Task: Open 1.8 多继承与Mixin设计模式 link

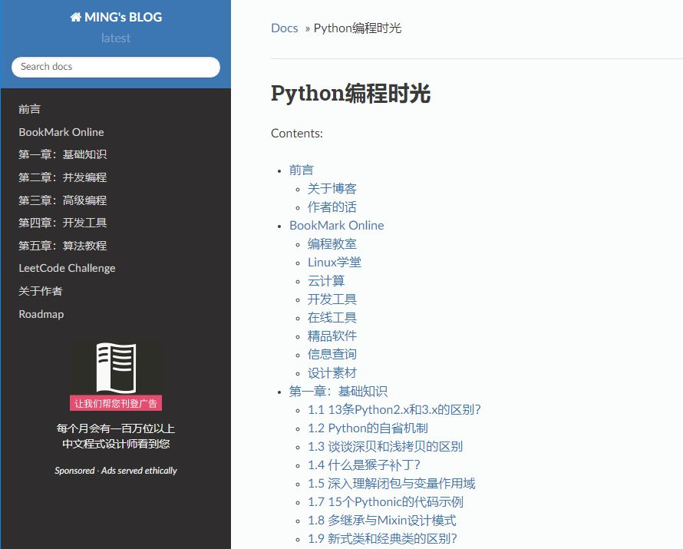Action: [x=382, y=520]
